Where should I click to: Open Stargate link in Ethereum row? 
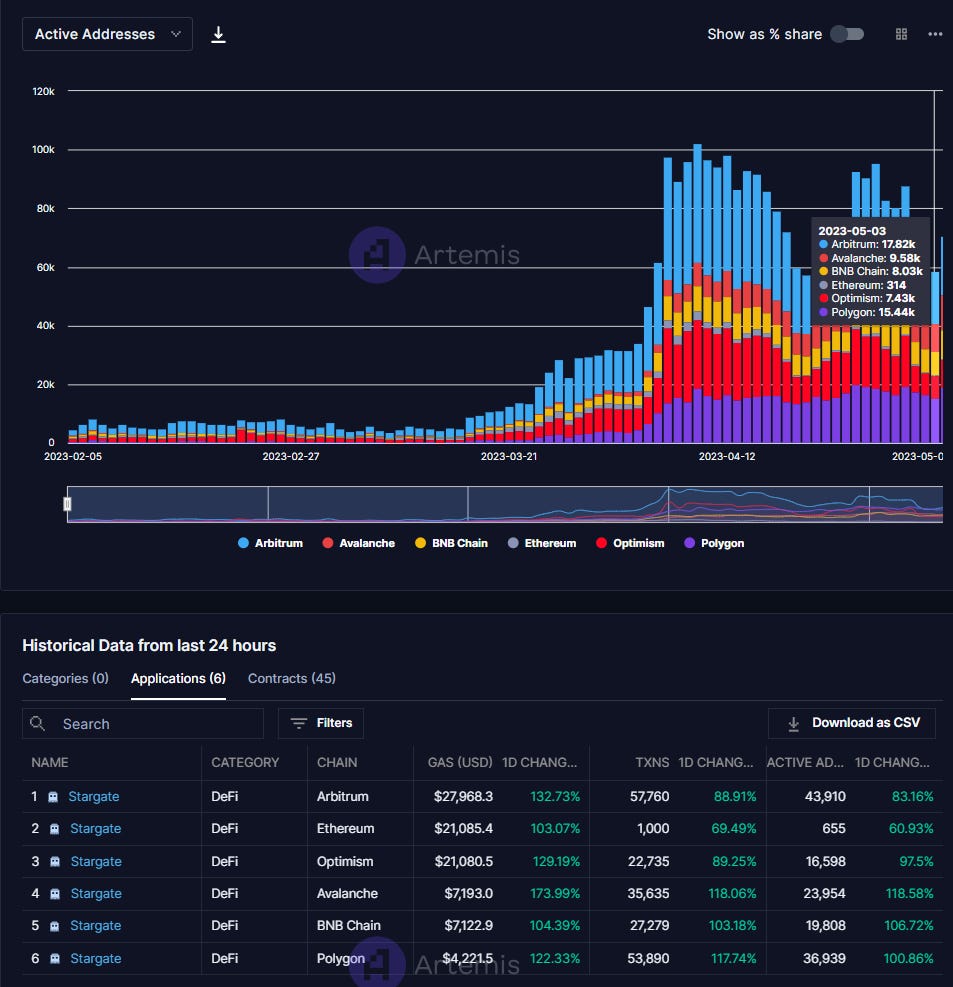[x=96, y=829]
